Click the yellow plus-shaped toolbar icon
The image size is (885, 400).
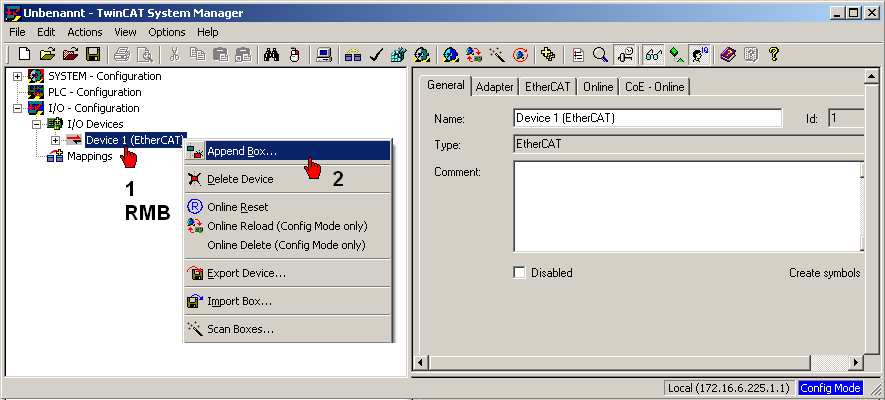pyautogui.click(x=547, y=54)
